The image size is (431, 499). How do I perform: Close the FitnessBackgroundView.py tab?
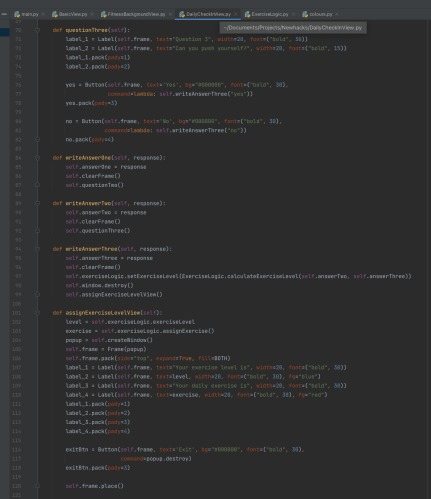point(170,14)
